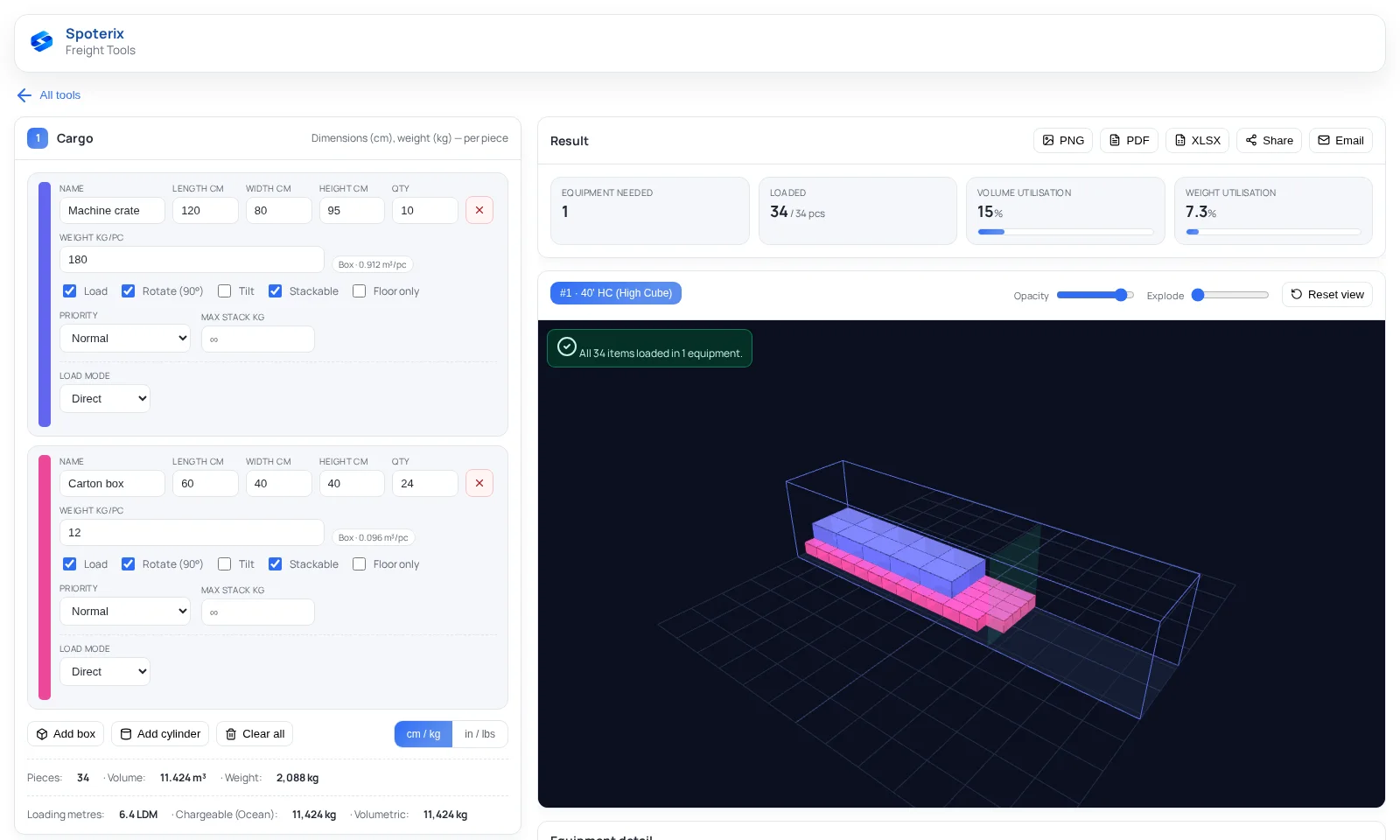Click the Weight Utilisation 7.3% card
This screenshot has width=1400, height=840.
1273,211
